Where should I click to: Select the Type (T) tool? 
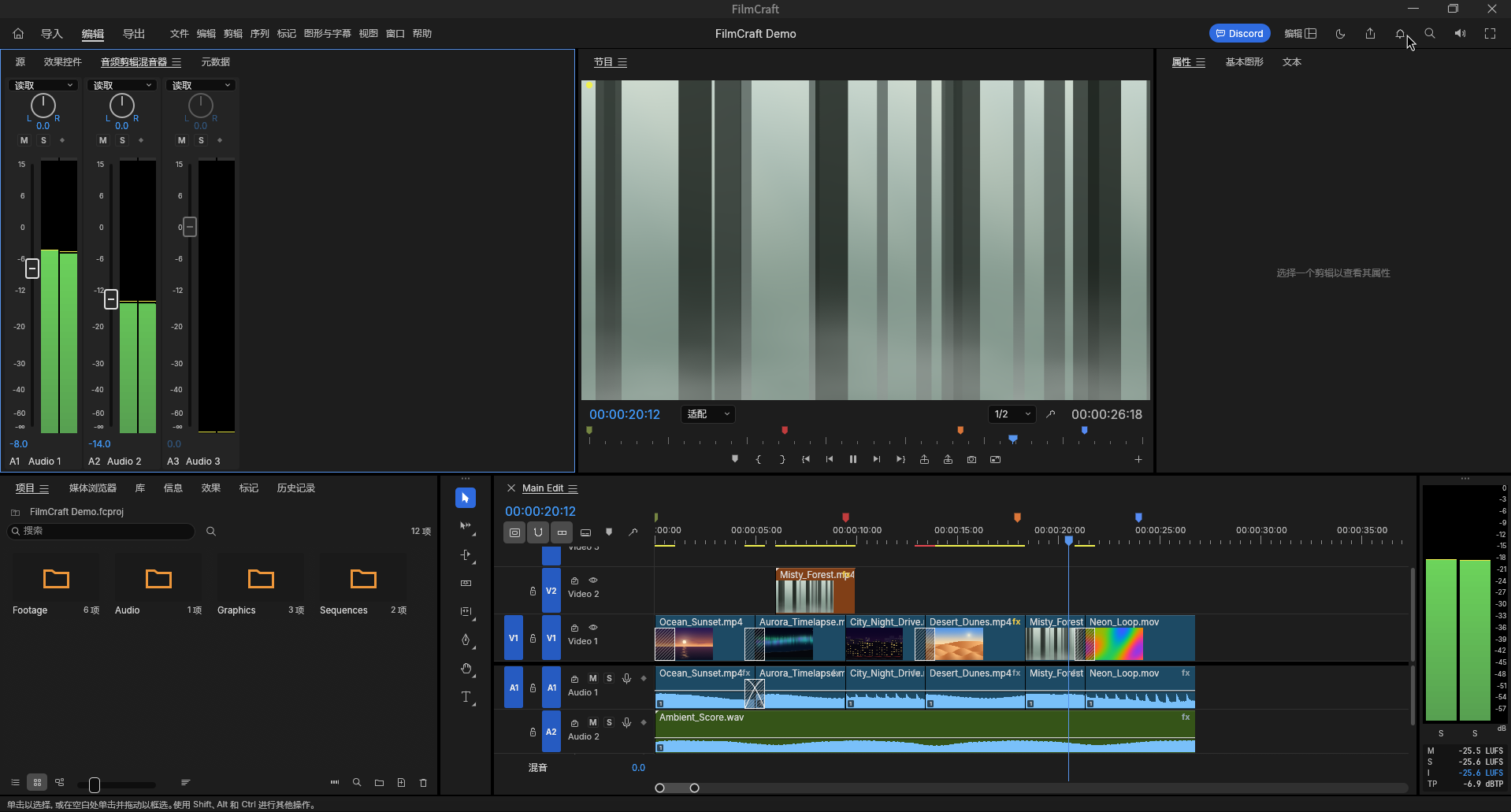(466, 697)
